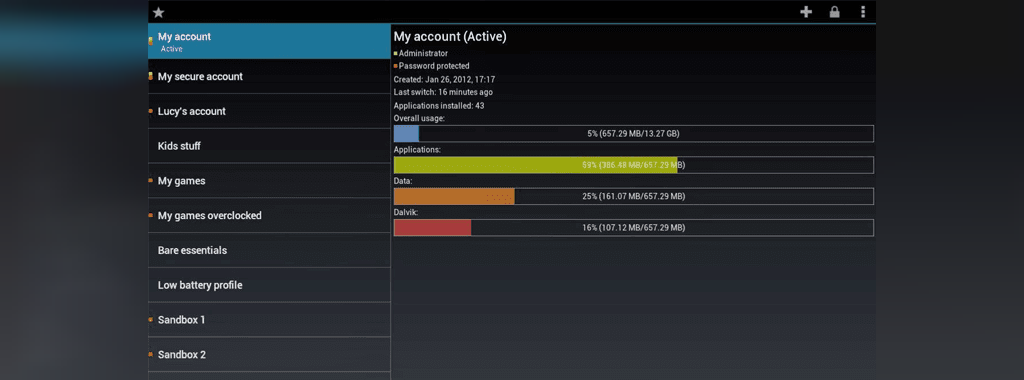Choose the Sandbox 1 profile
1024x380 pixels.
tap(269, 320)
